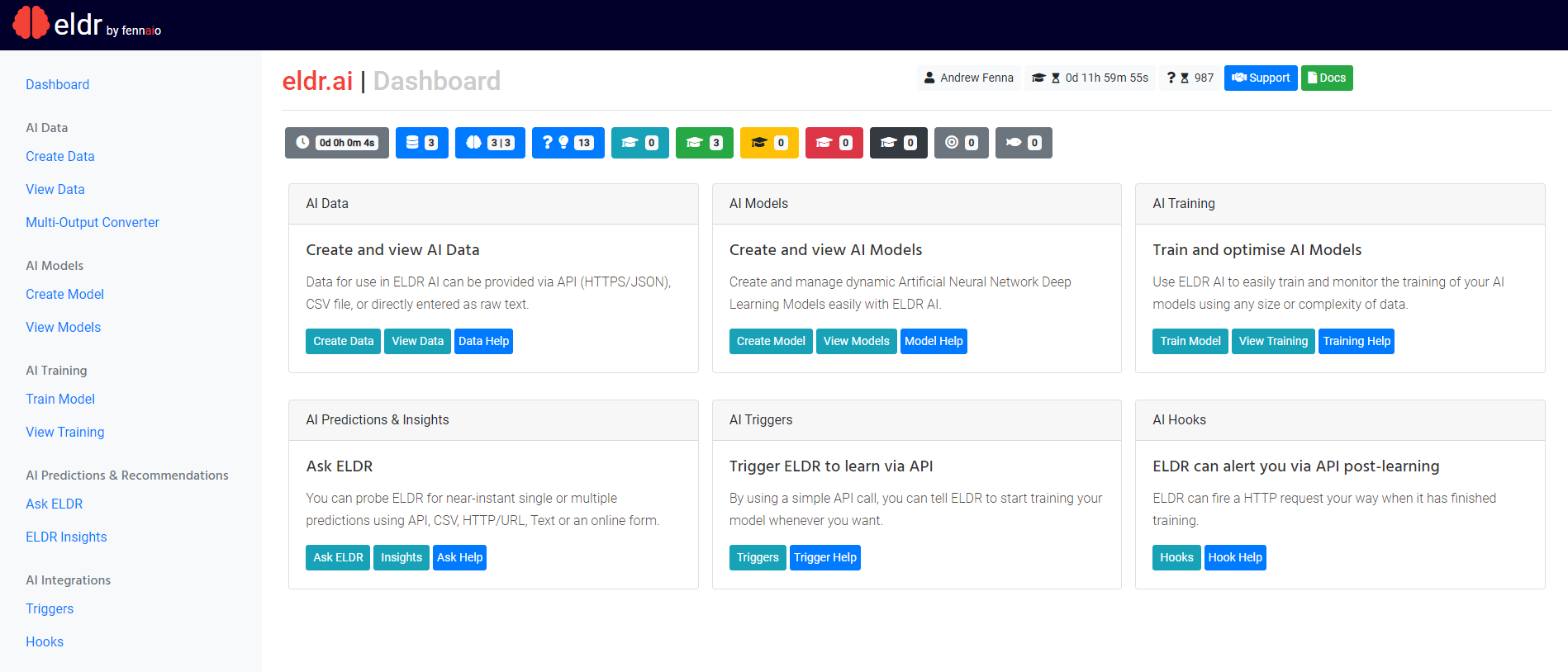Viewport: 1568px width, 672px height.
Task: Click AI Predictions & Recommendations sidebar label
Action: click(x=127, y=476)
